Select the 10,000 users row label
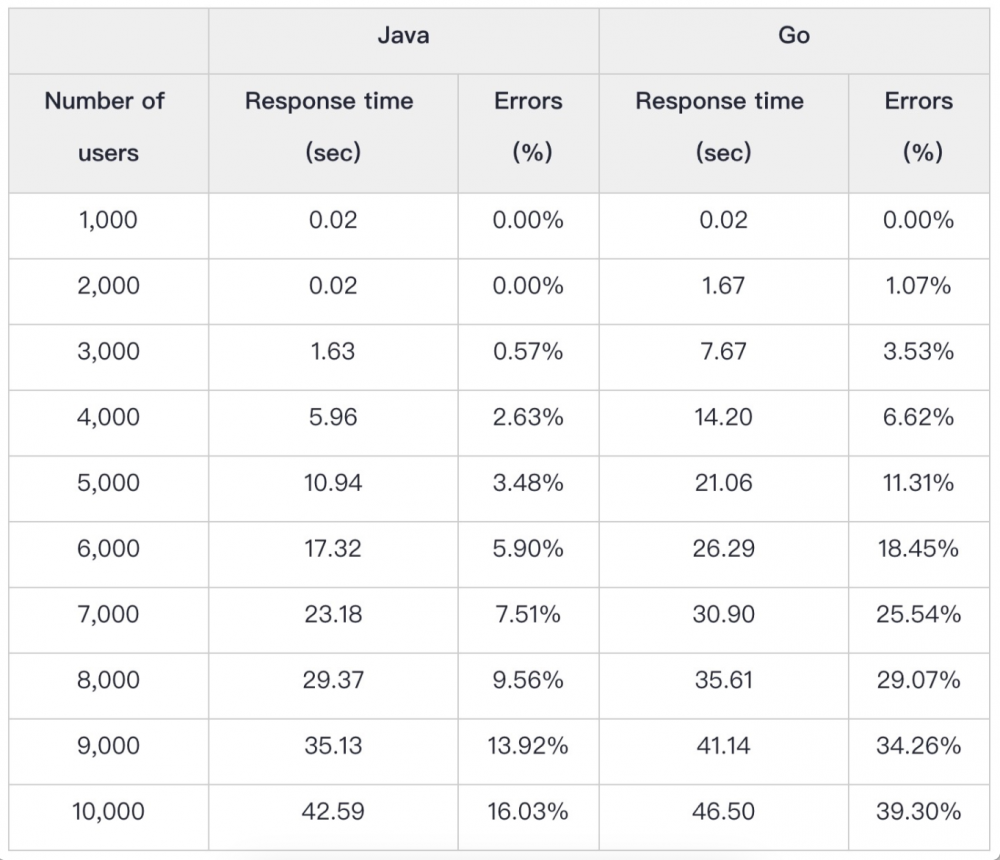 108,812
